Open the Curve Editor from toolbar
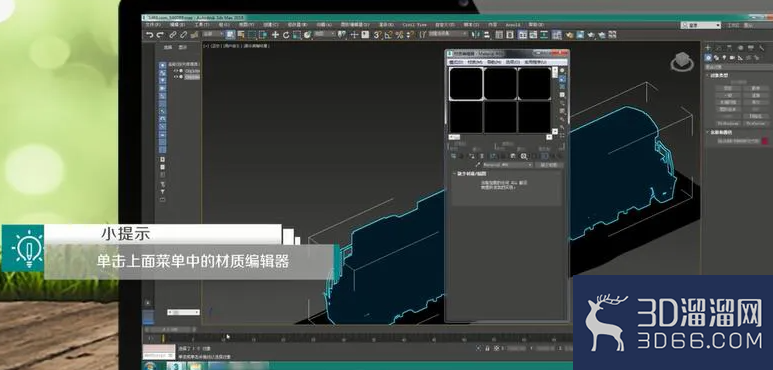 pos(532,35)
